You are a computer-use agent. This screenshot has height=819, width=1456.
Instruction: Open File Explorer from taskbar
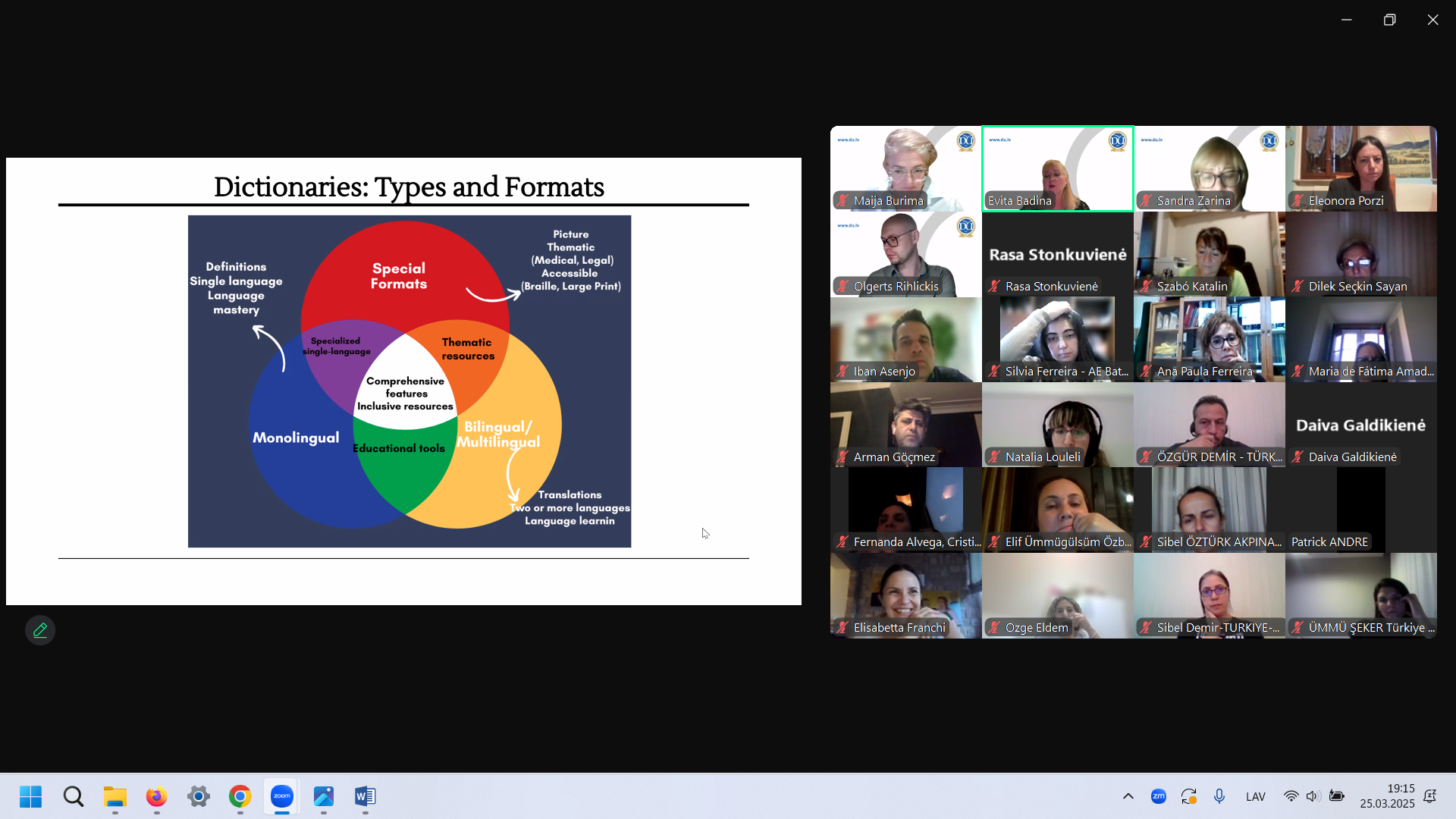click(x=115, y=796)
